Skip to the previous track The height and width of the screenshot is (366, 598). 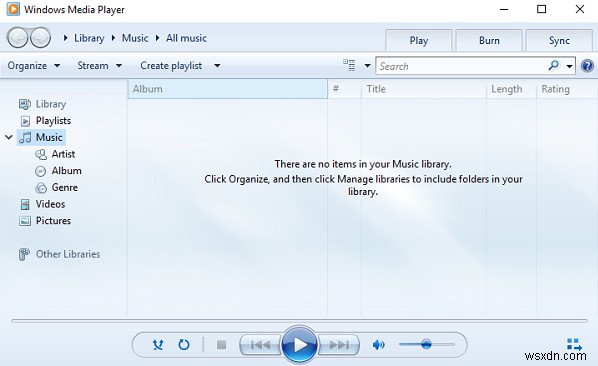pos(260,345)
